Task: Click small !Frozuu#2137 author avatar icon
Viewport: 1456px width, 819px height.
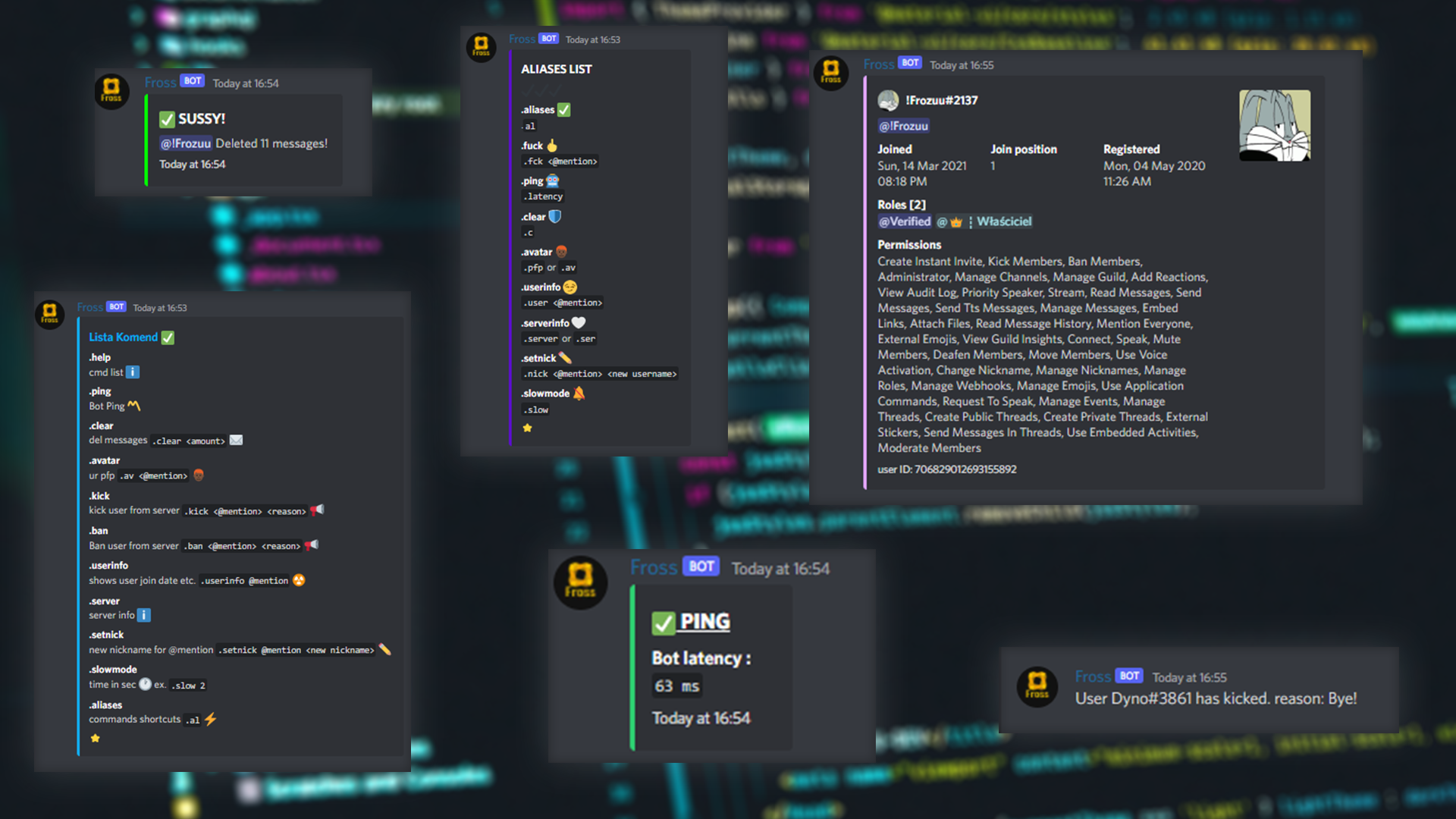Action: 888,100
